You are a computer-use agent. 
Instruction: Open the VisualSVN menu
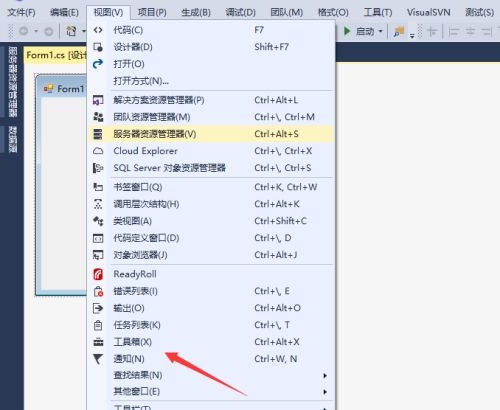[x=429, y=13]
